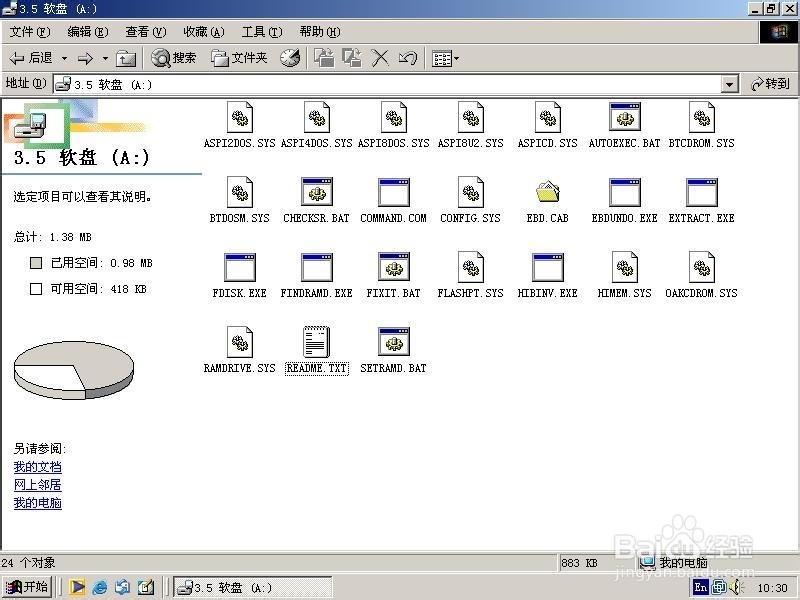Click the Forward arrow button
Image resolution: width=800 pixels, height=600 pixels.
tap(85, 59)
